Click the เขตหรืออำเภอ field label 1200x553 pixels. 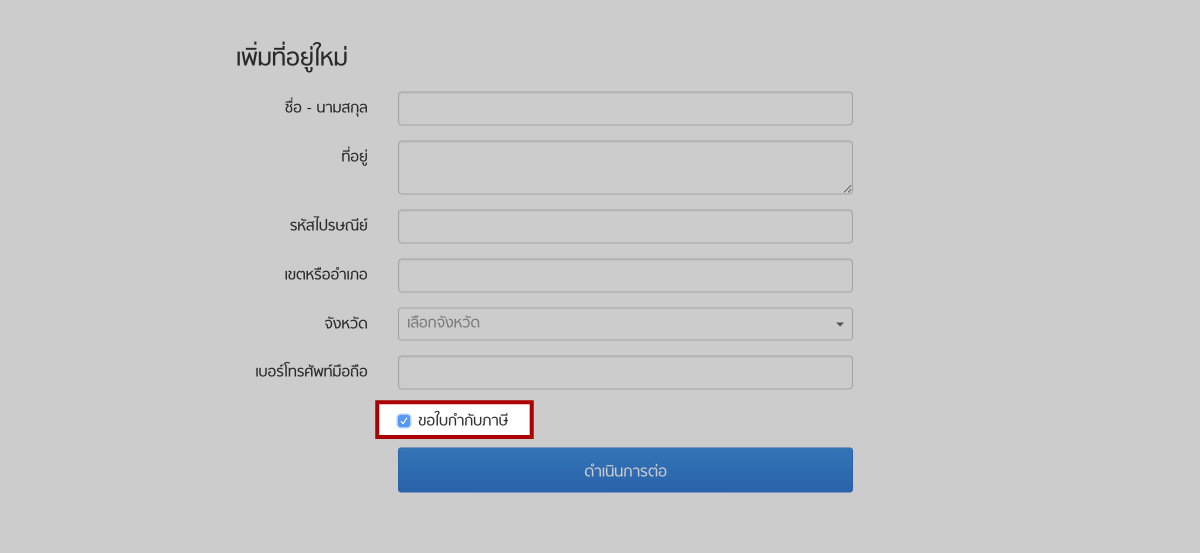(326, 275)
